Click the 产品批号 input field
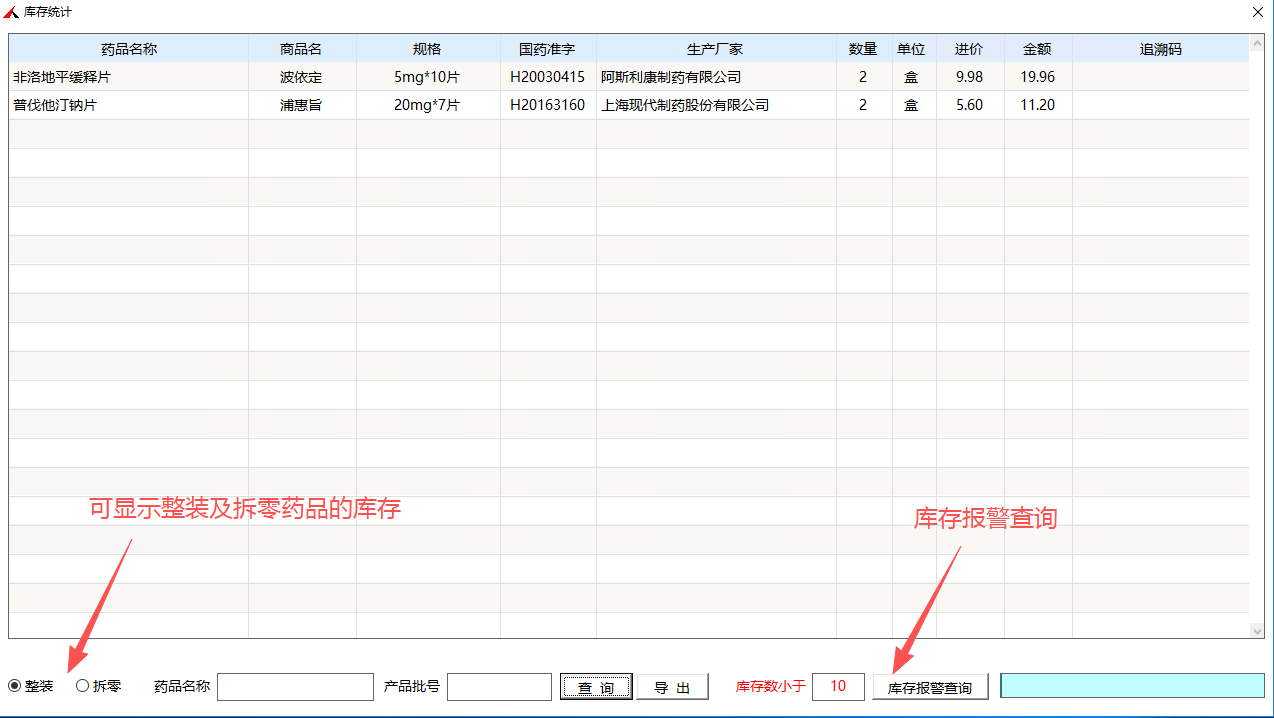The height and width of the screenshot is (718, 1274). pos(499,687)
